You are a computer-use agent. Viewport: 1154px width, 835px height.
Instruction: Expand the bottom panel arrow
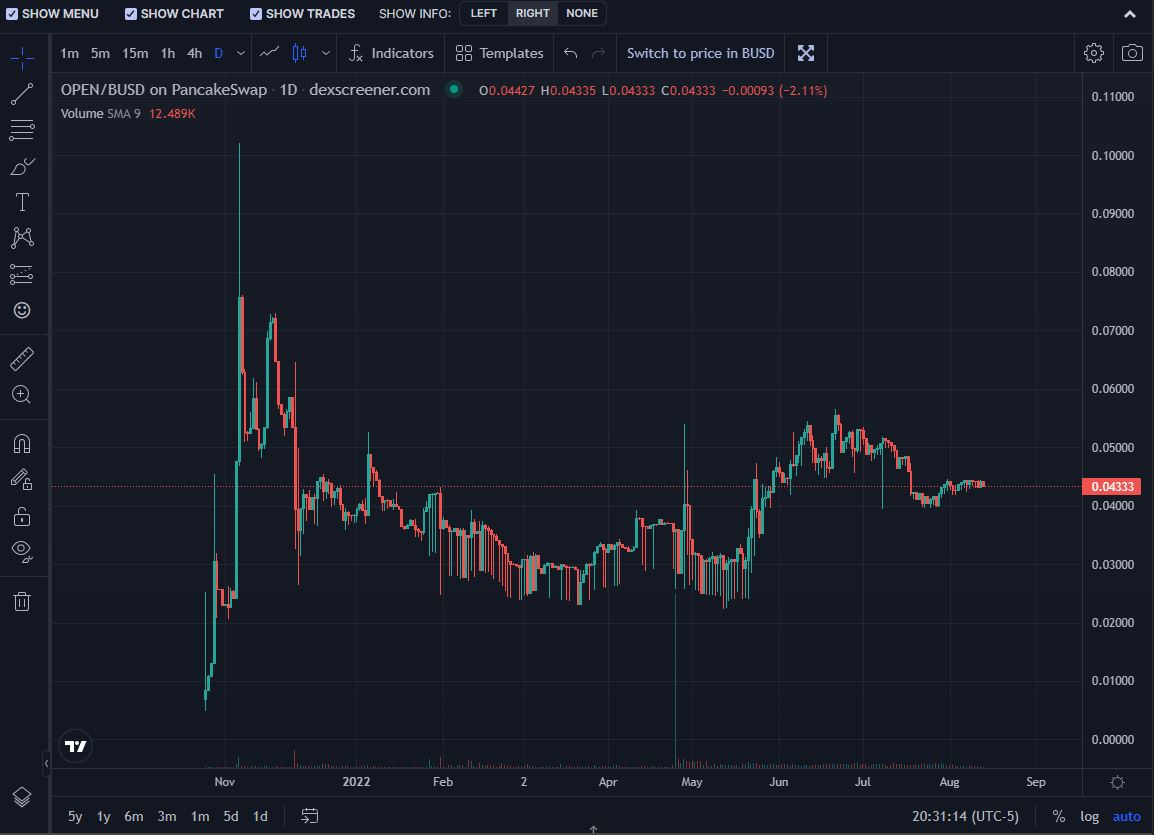(x=593, y=830)
